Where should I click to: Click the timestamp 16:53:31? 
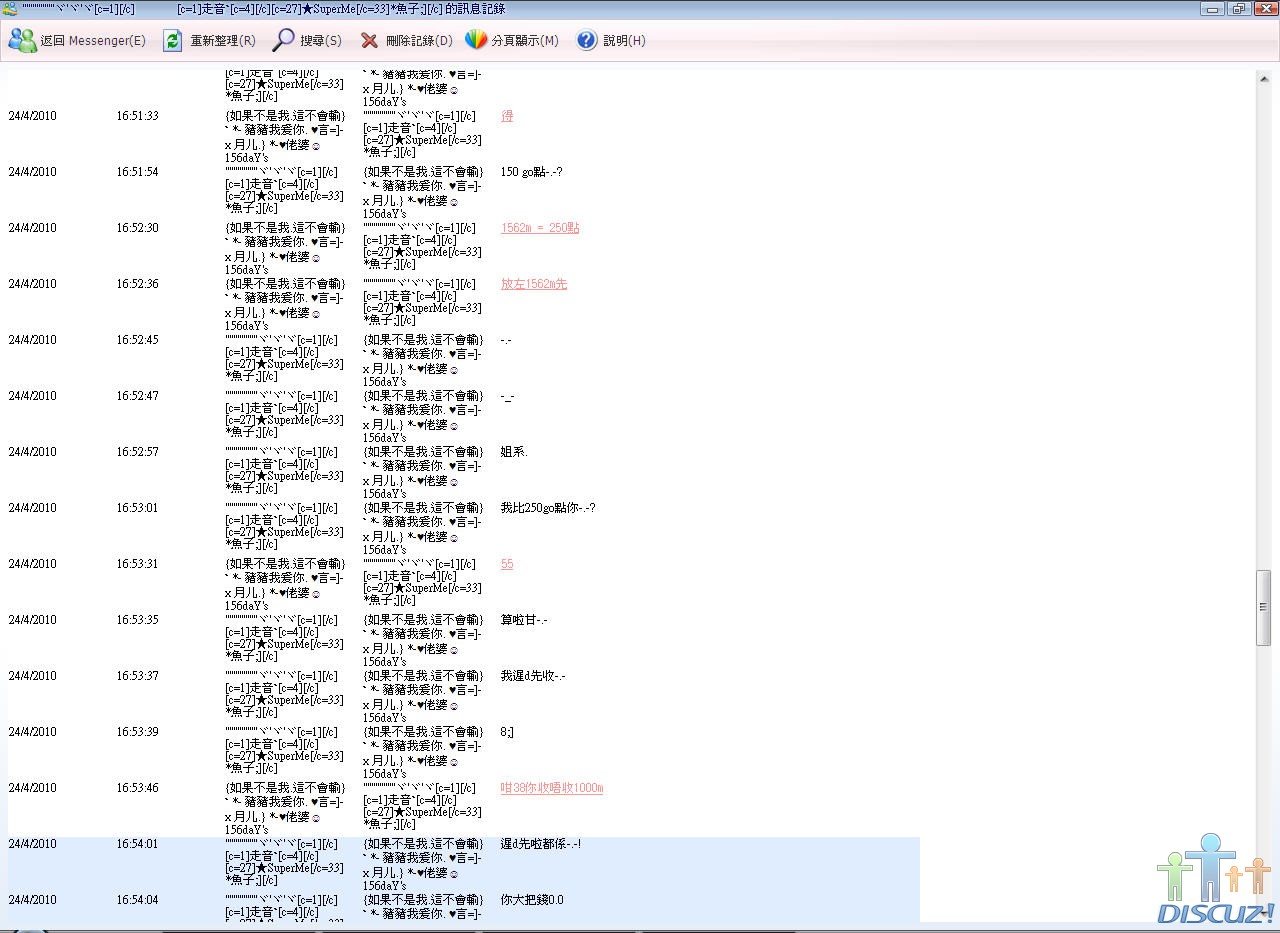click(137, 564)
